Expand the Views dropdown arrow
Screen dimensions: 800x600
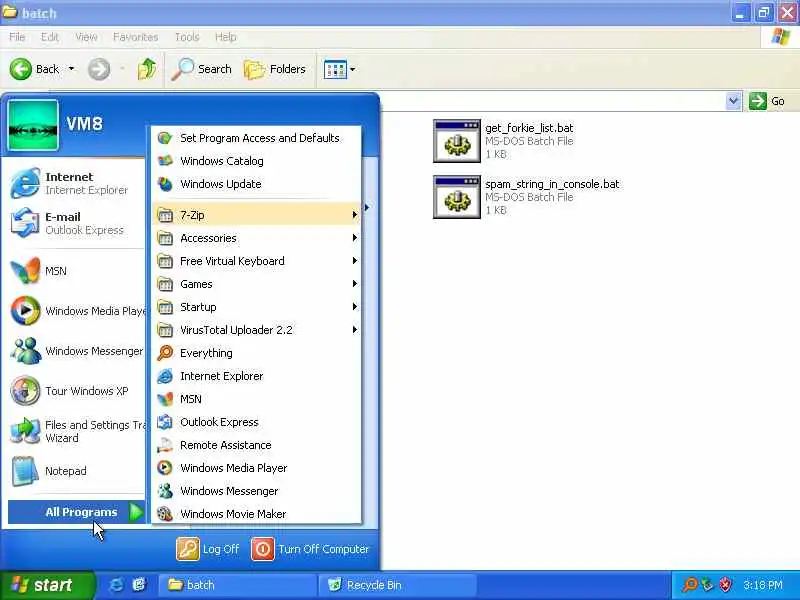[353, 69]
